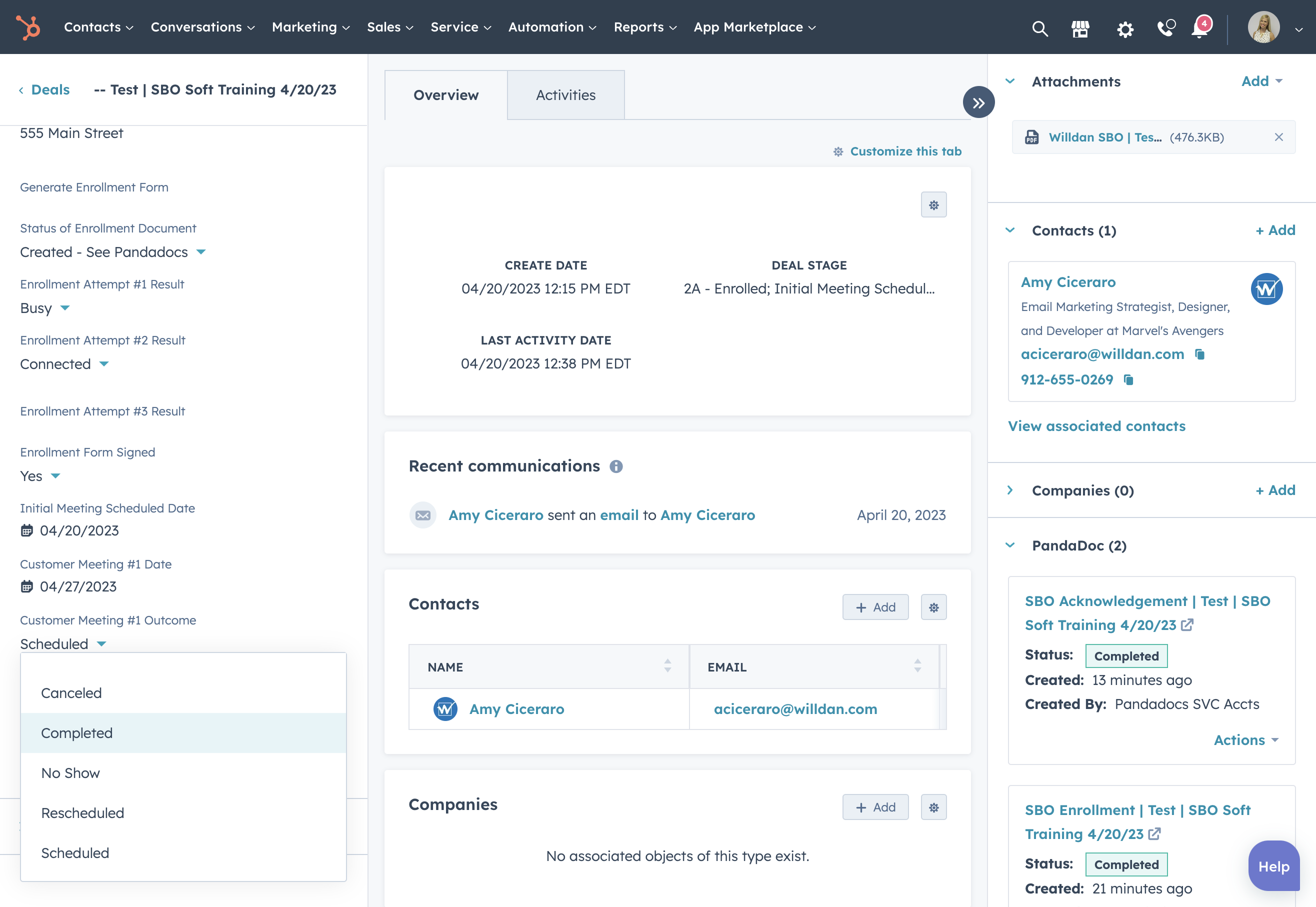
Task: Open the Contacts menu in top navigation
Action: [98, 27]
